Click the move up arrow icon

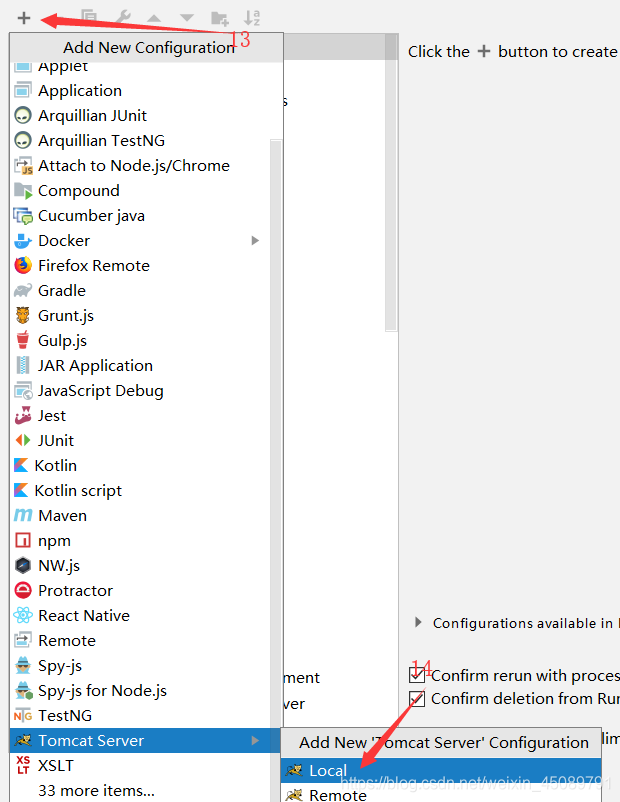coord(154,18)
